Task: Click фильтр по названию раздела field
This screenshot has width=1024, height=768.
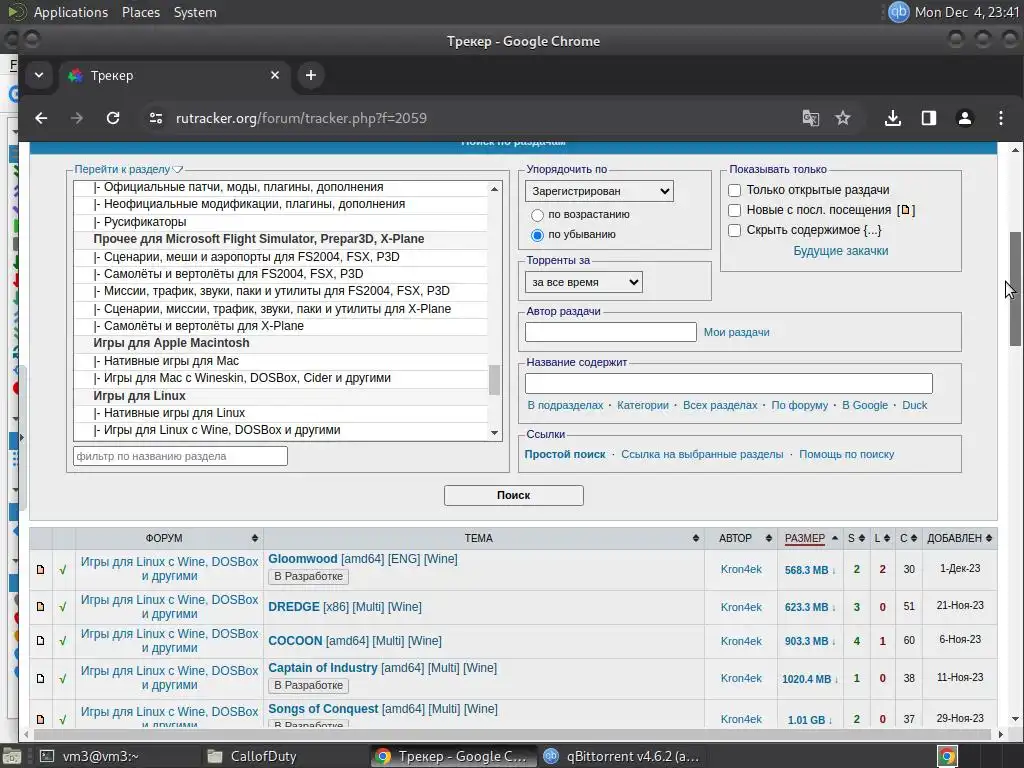Action: point(180,456)
